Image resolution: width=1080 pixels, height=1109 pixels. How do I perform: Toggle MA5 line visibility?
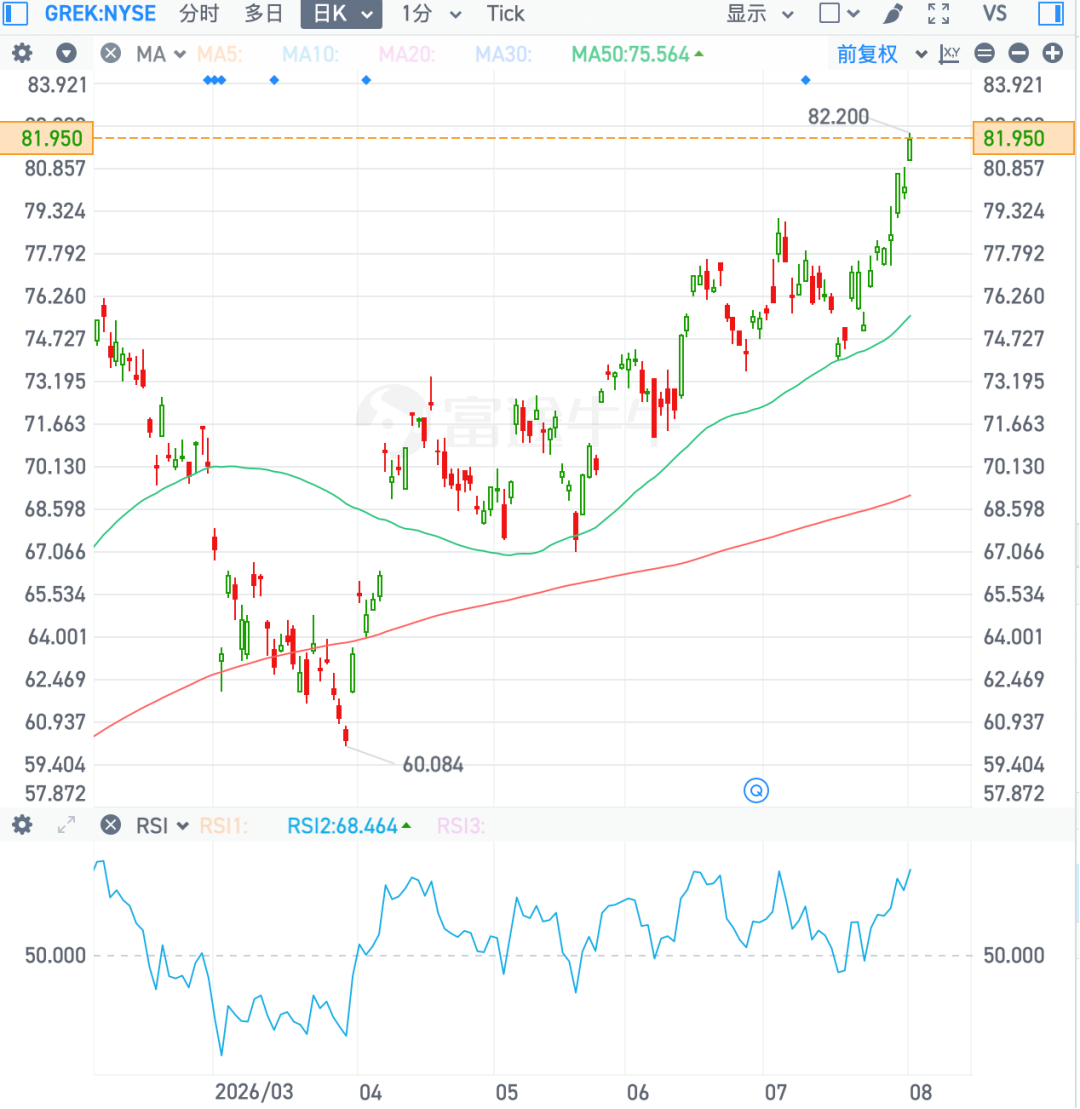point(219,54)
